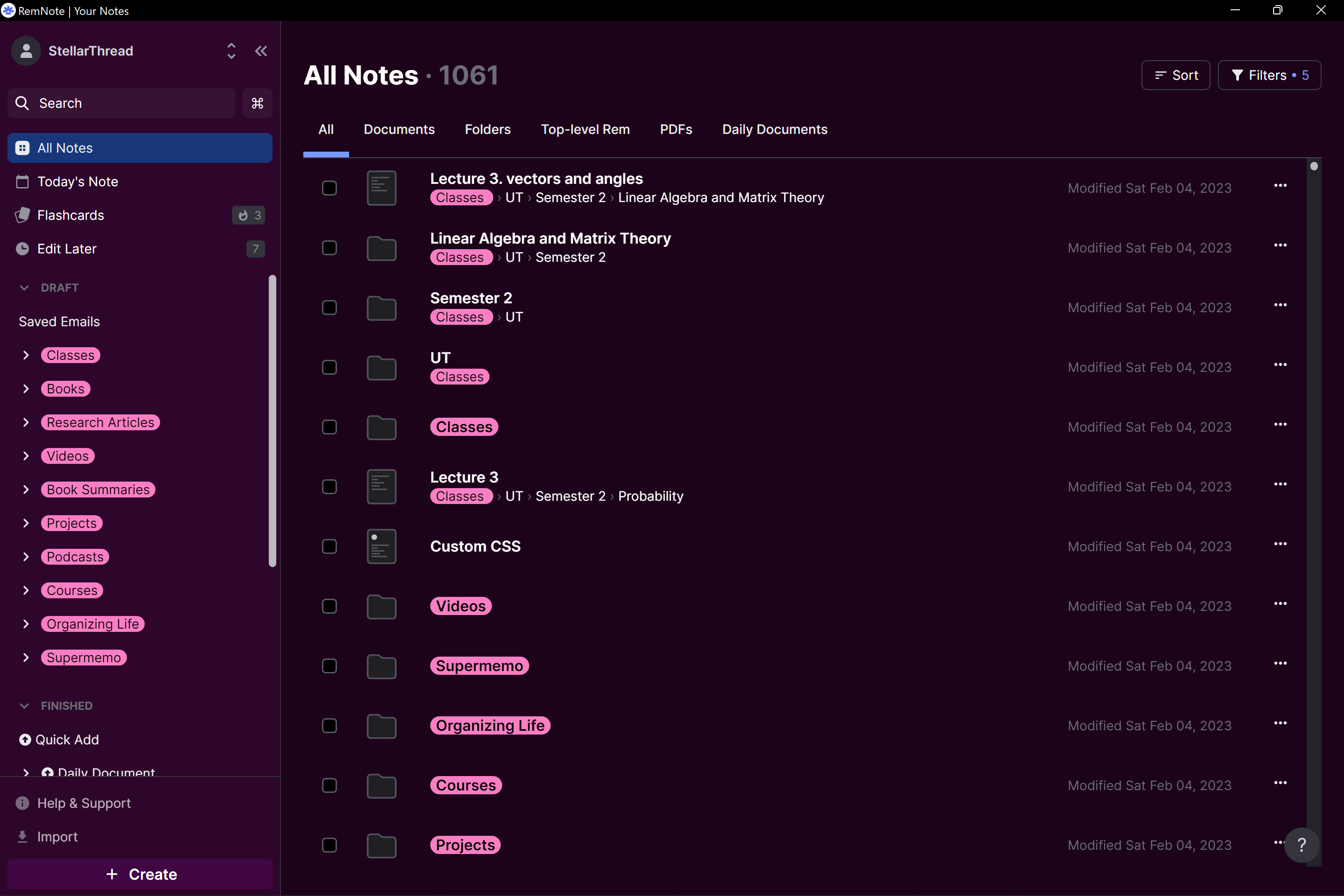
Task: Open the Linear Algebra and Matrix Theory breadcrumb link
Action: pos(721,198)
